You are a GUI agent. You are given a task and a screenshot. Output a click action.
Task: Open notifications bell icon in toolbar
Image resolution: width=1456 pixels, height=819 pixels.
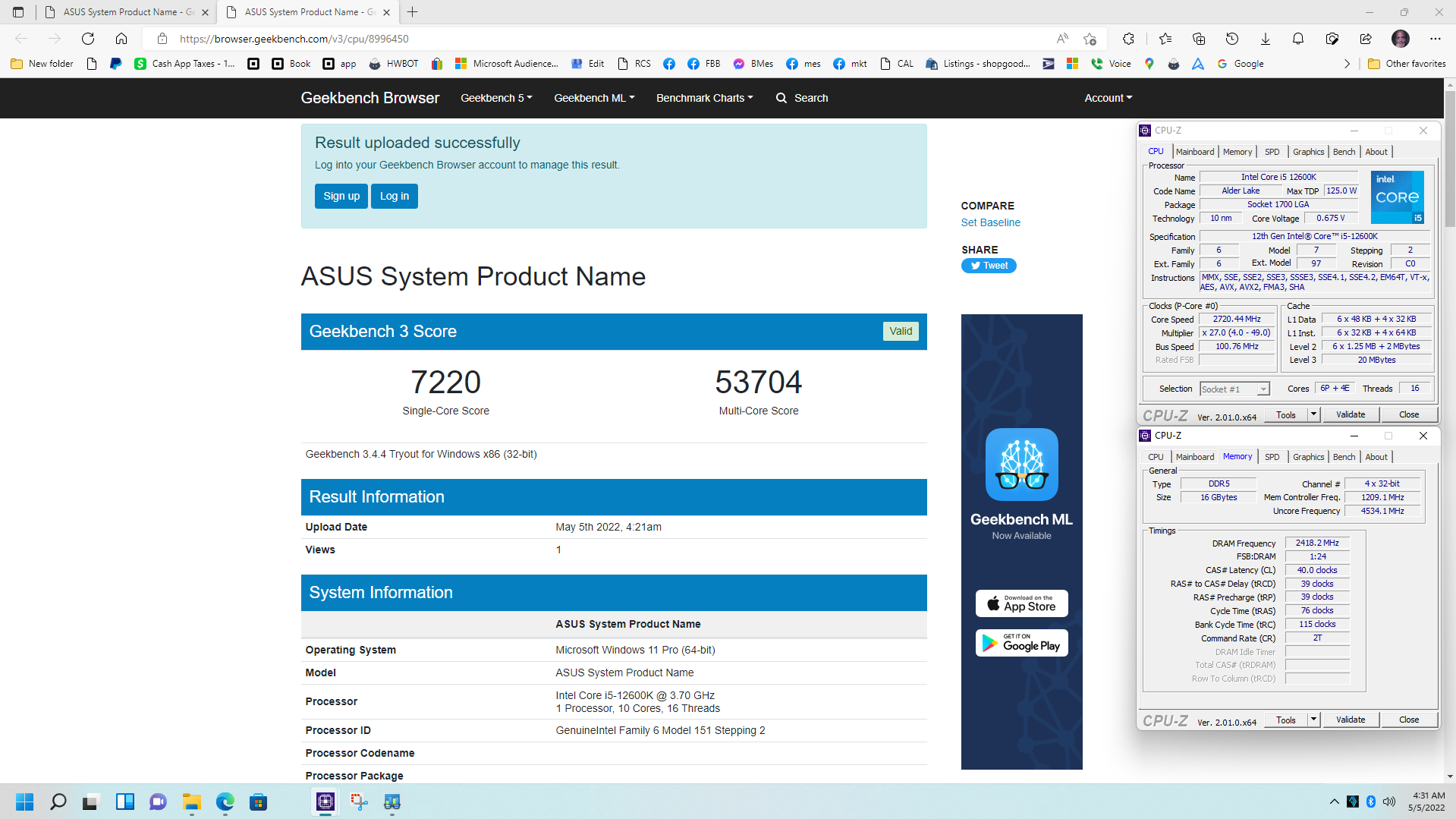pos(1298,39)
